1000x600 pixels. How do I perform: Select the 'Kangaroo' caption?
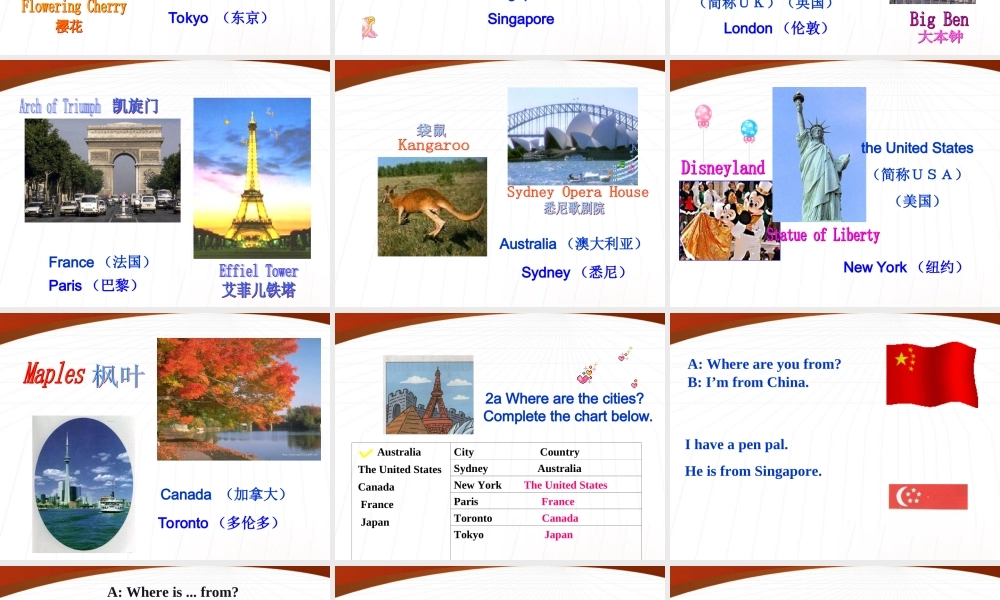tap(433, 145)
